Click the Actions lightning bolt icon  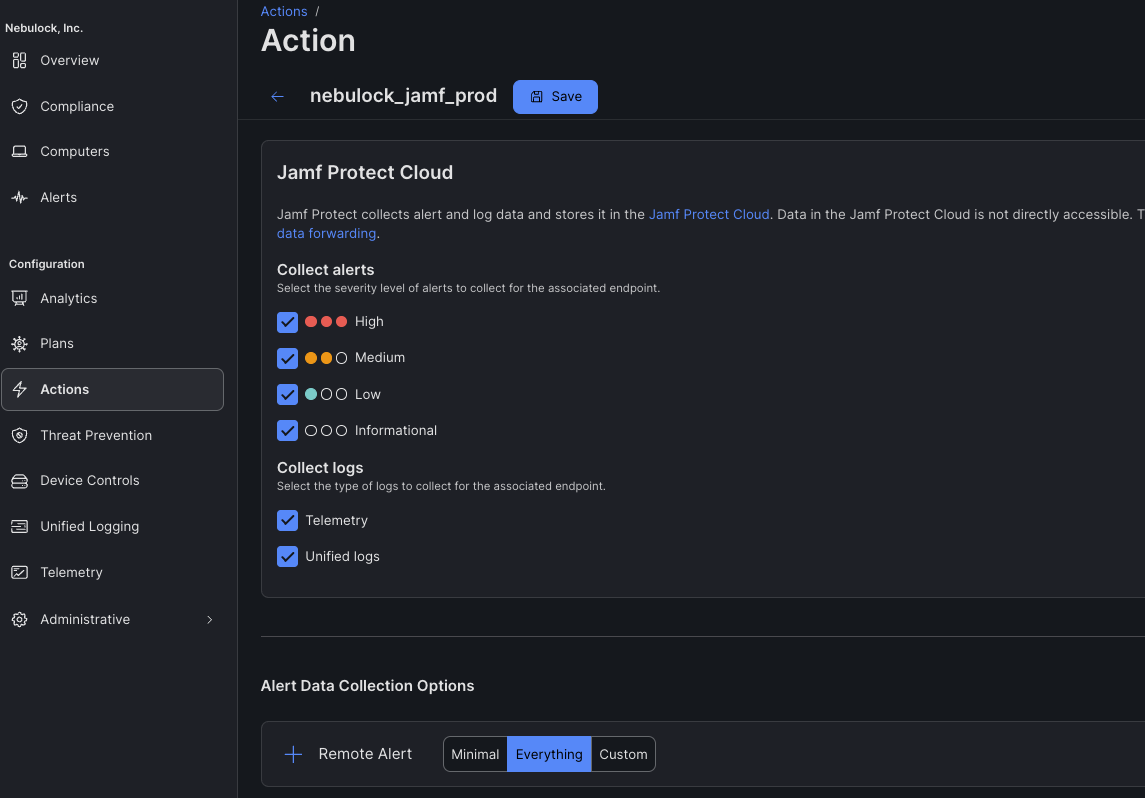pos(20,390)
